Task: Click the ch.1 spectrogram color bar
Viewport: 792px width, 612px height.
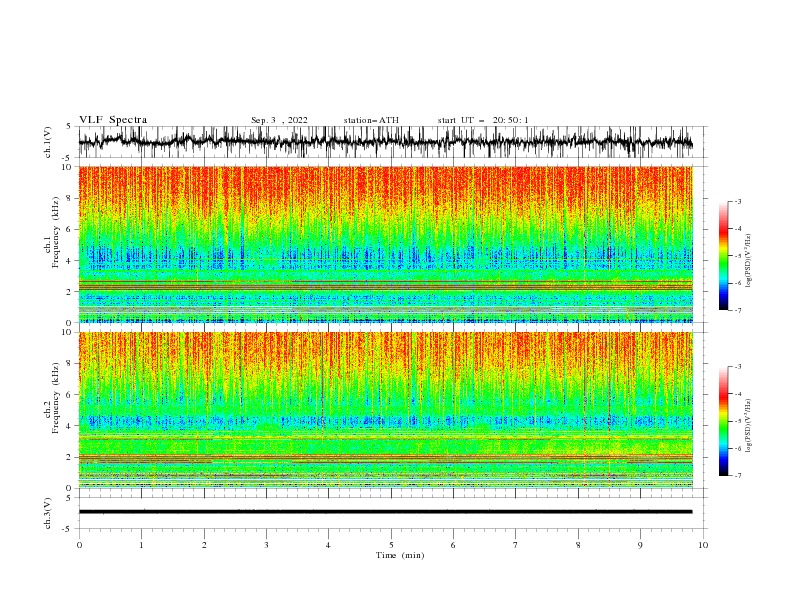Action: coord(723,255)
